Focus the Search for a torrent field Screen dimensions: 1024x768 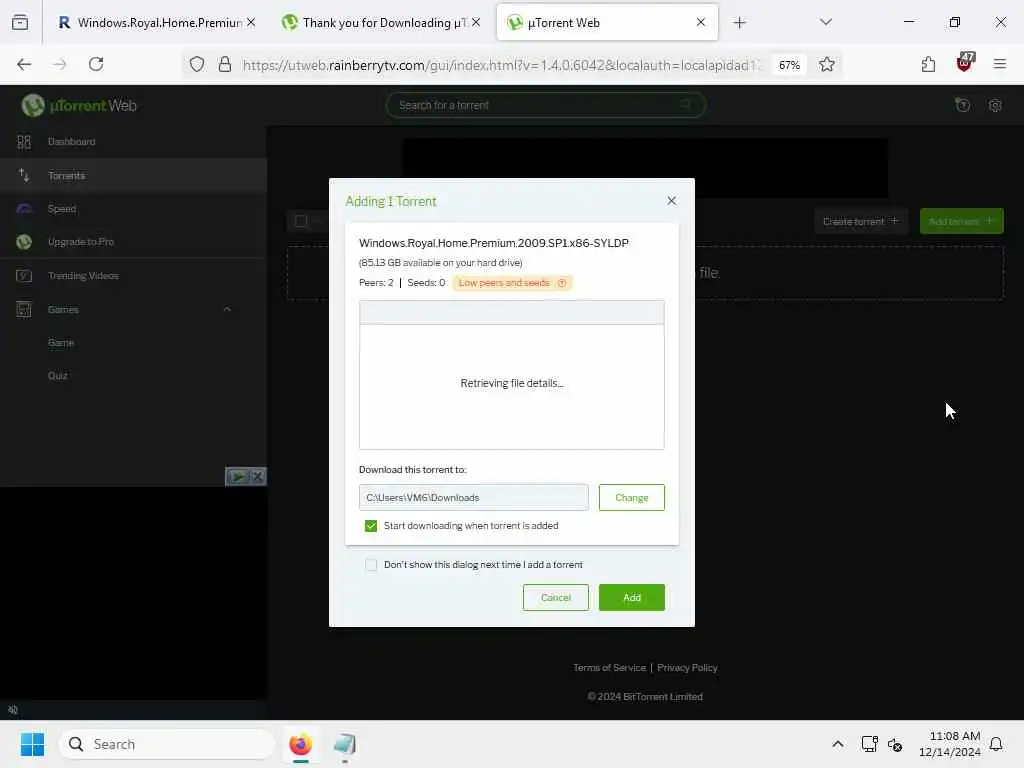[545, 105]
